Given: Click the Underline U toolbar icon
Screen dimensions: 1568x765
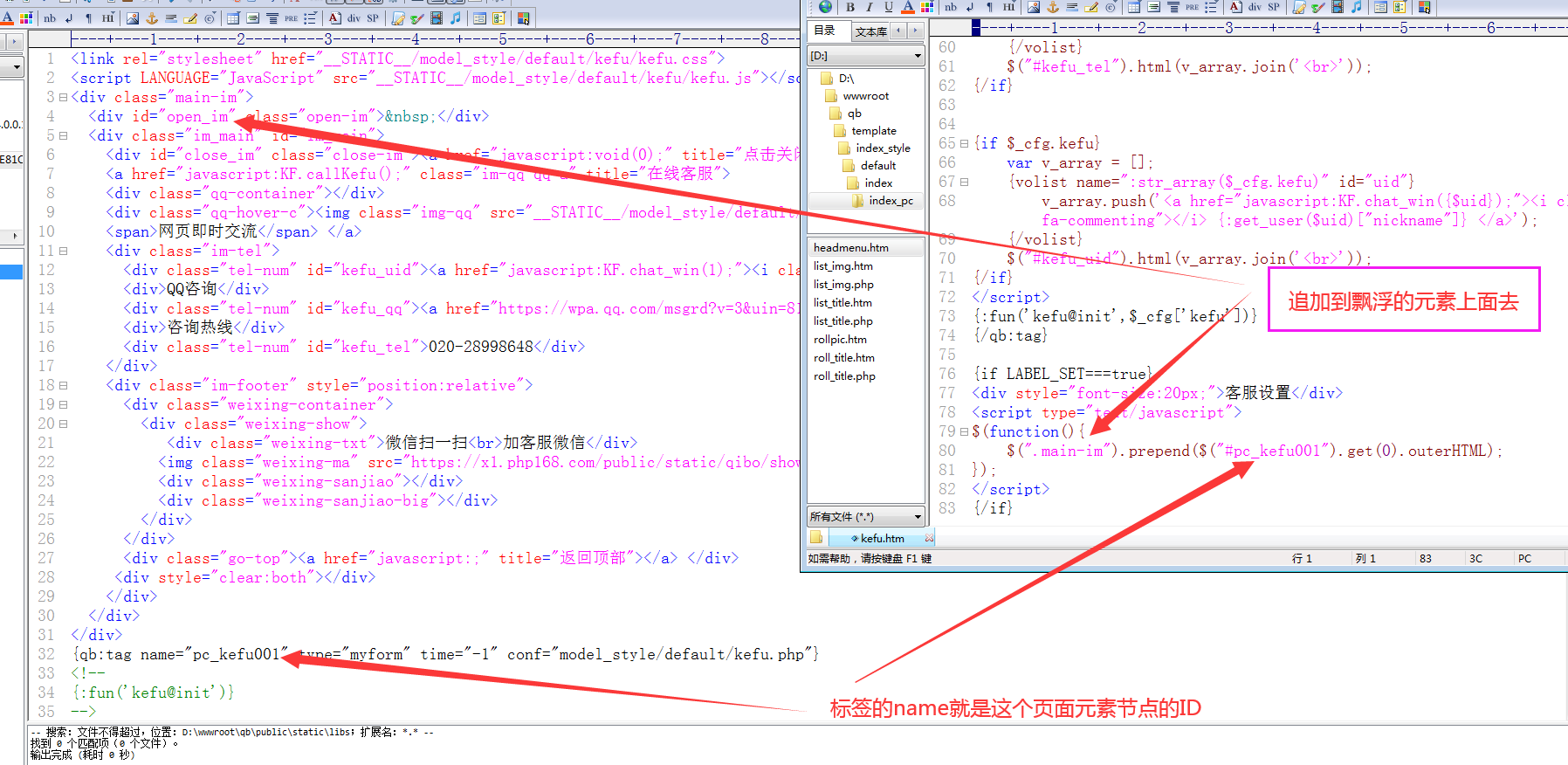Looking at the screenshot, I should [888, 7].
